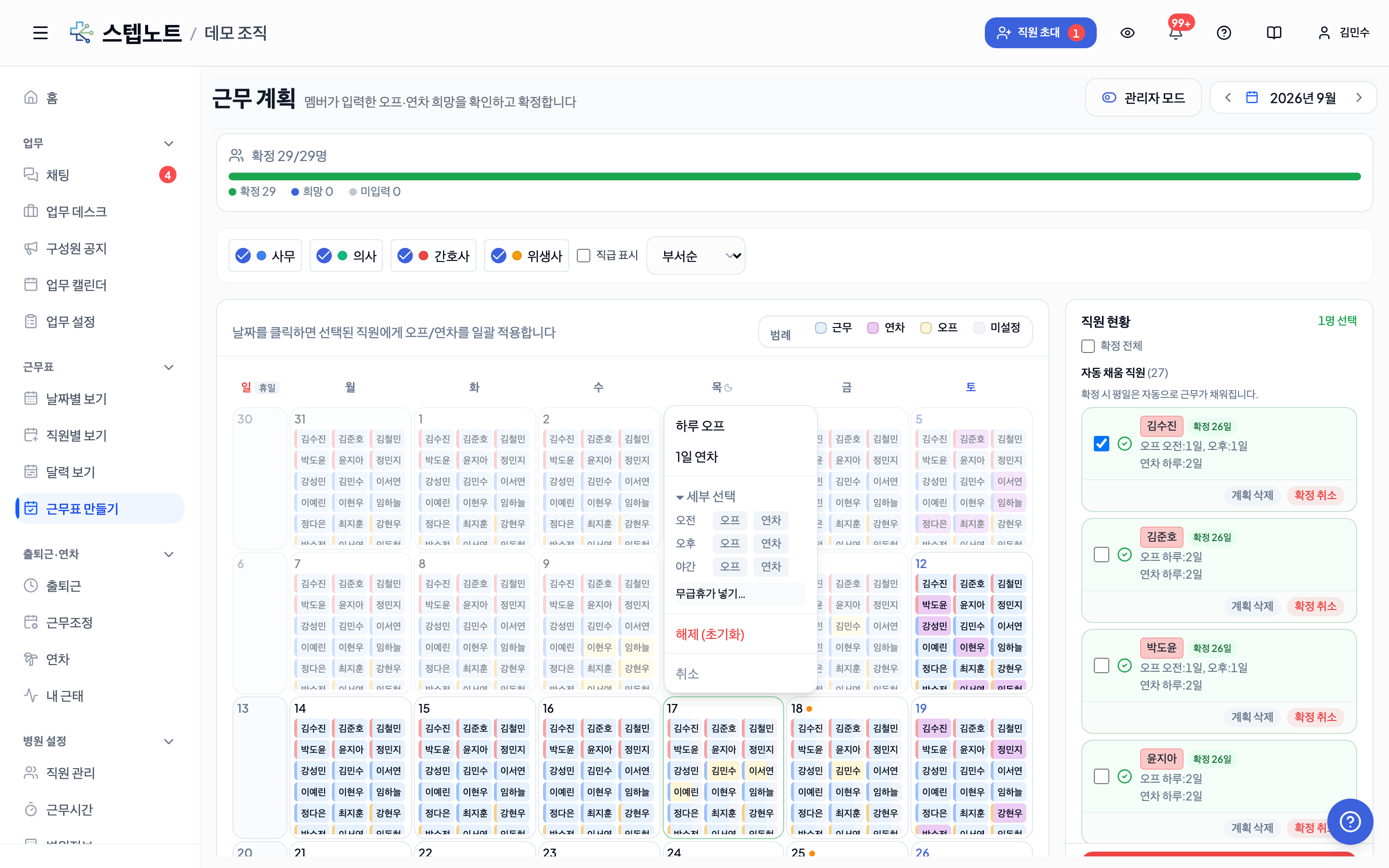Open the hamburger navigation menu
The height and width of the screenshot is (868, 1389).
(x=40, y=33)
